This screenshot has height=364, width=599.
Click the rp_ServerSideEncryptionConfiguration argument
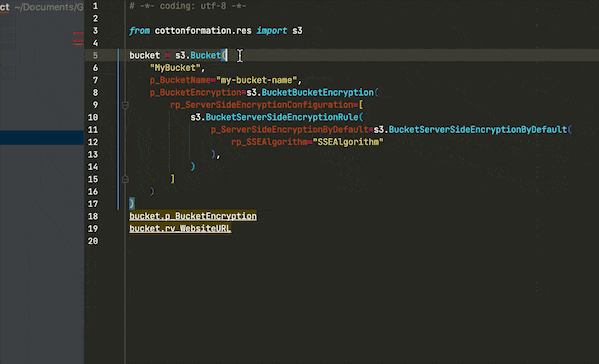(x=262, y=105)
